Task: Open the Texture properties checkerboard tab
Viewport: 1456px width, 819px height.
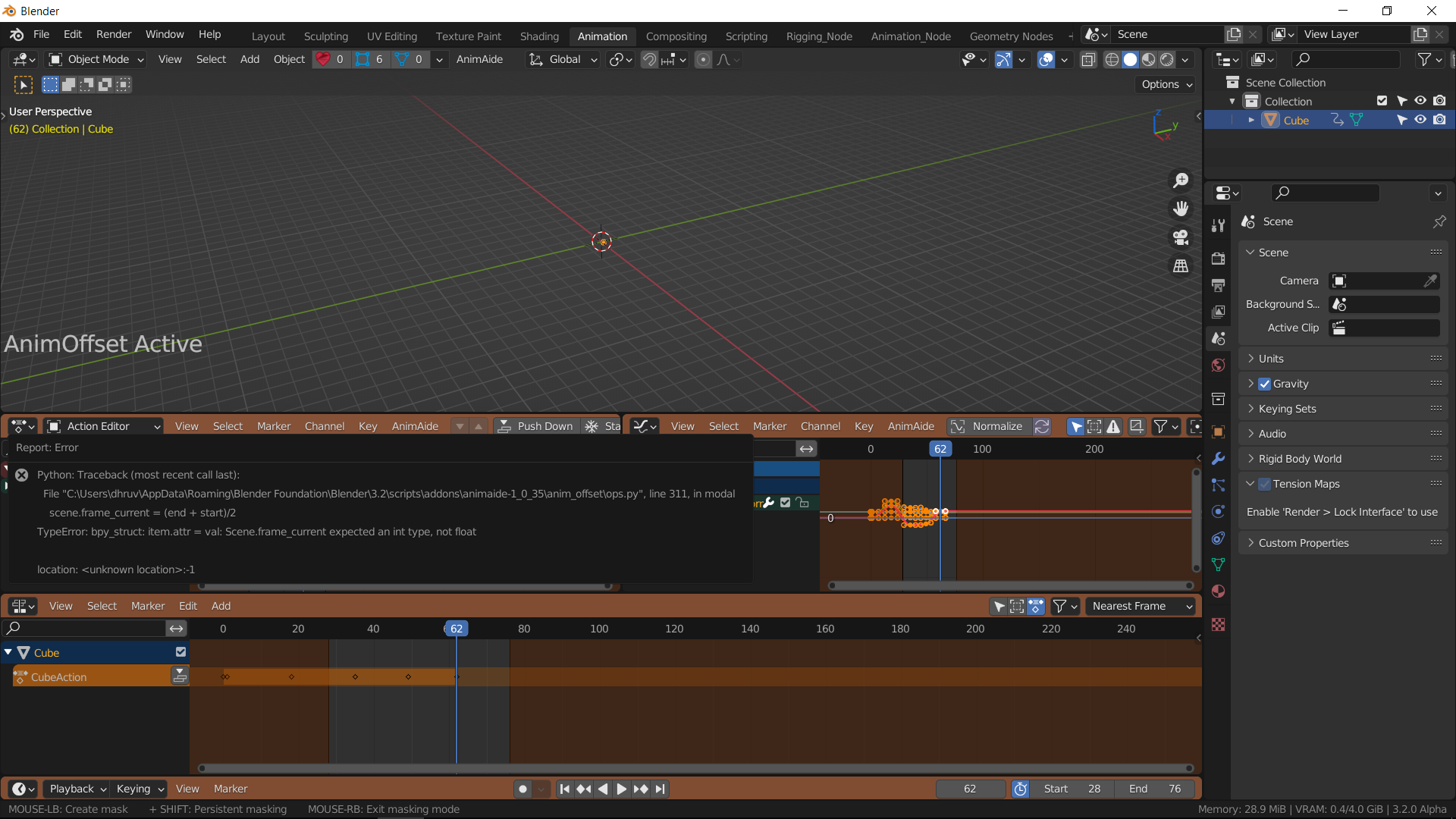Action: click(x=1219, y=624)
